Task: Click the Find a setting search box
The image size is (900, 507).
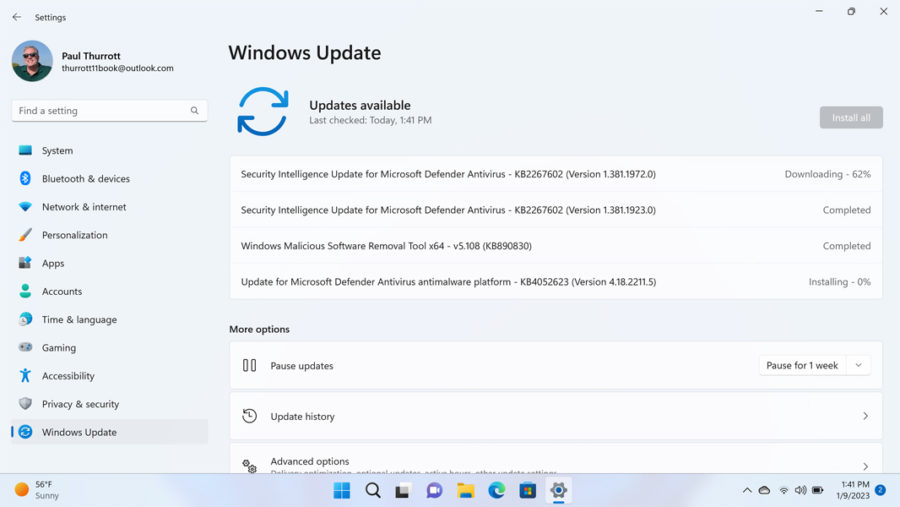Action: [x=109, y=111]
